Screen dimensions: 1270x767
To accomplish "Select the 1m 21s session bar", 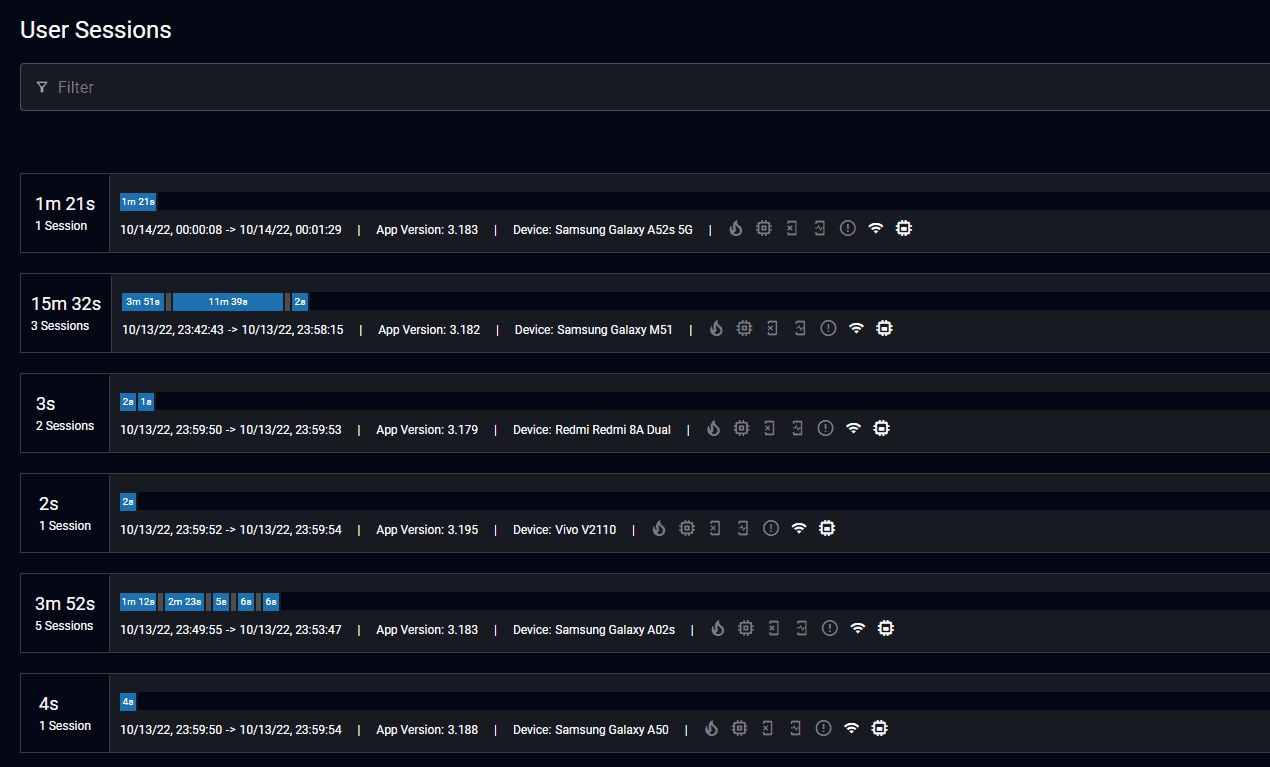I will point(138,202).
